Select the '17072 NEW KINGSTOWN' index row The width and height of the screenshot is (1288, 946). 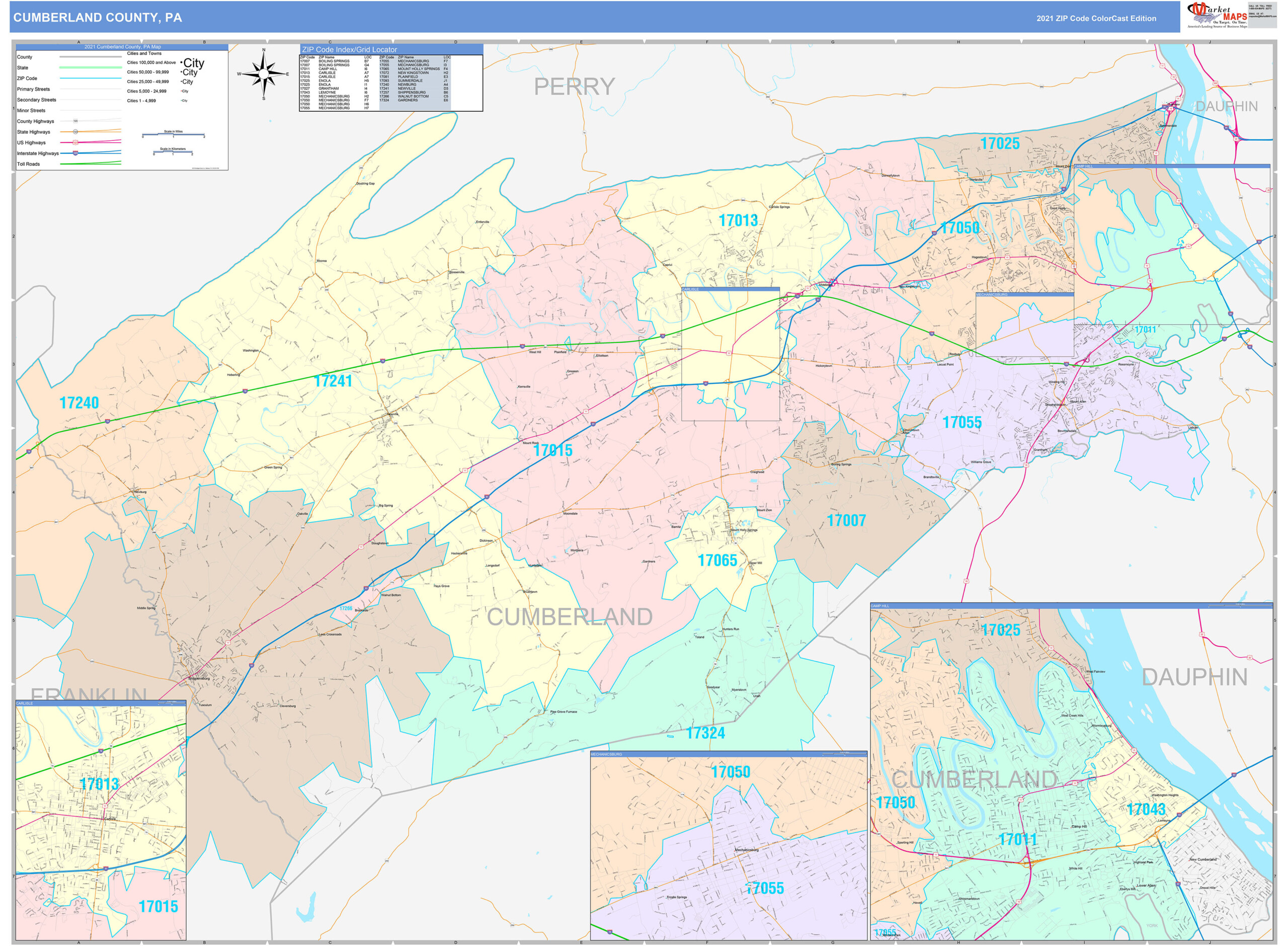coord(415,73)
